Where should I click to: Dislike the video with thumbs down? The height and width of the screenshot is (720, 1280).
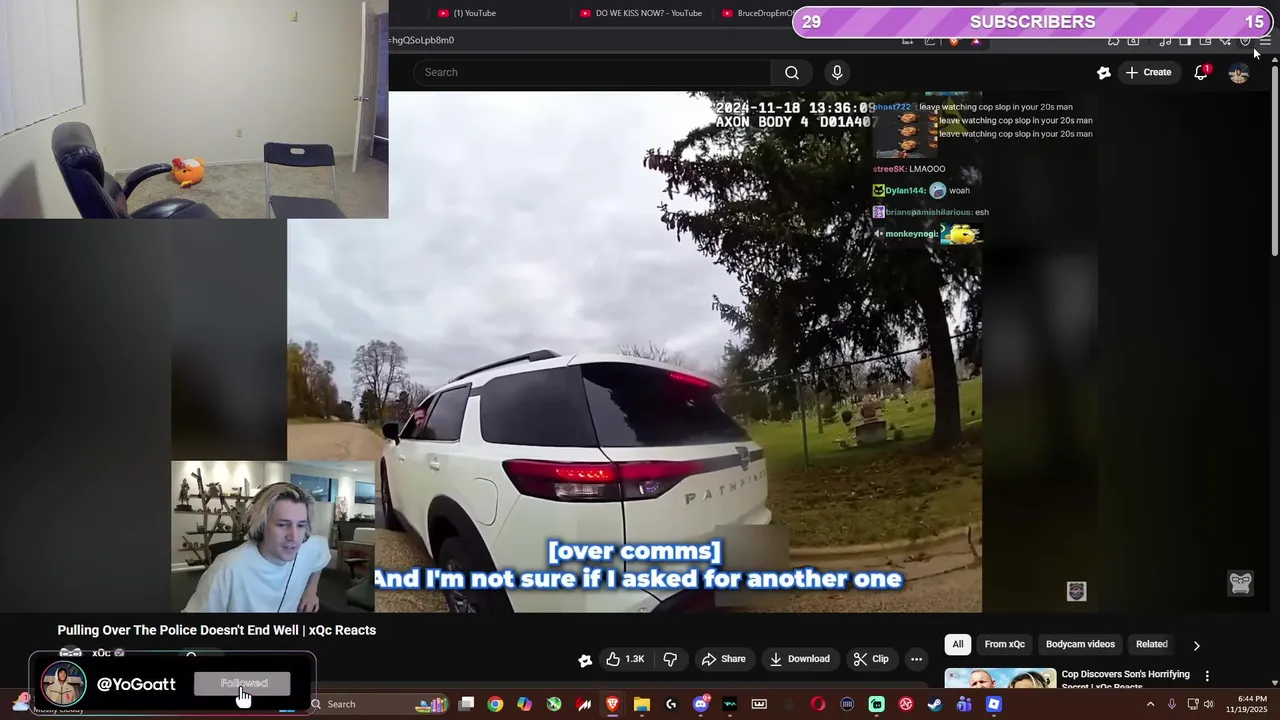pyautogui.click(x=670, y=659)
